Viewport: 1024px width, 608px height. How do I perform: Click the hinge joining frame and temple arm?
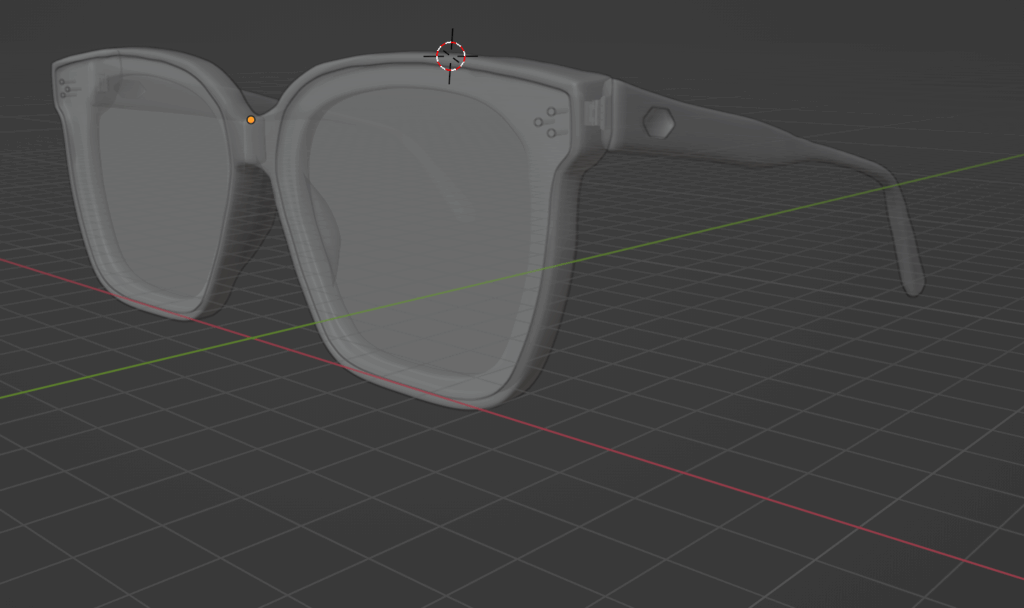[596, 112]
